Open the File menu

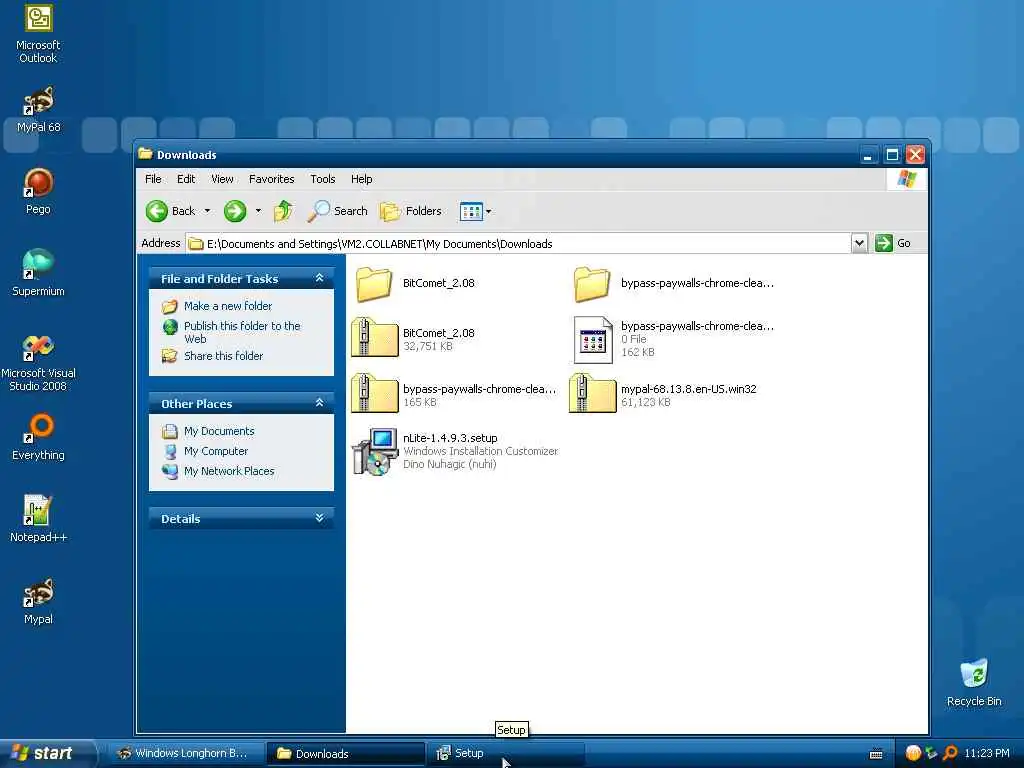(x=153, y=179)
